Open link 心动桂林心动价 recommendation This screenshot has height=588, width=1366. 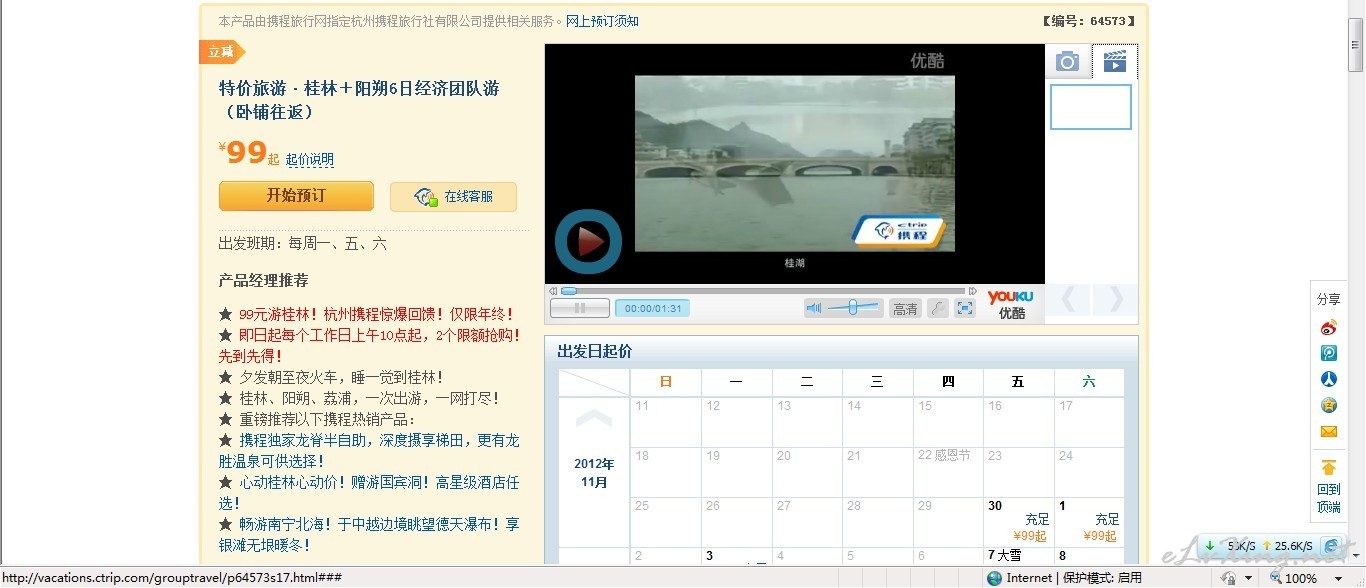(369, 493)
